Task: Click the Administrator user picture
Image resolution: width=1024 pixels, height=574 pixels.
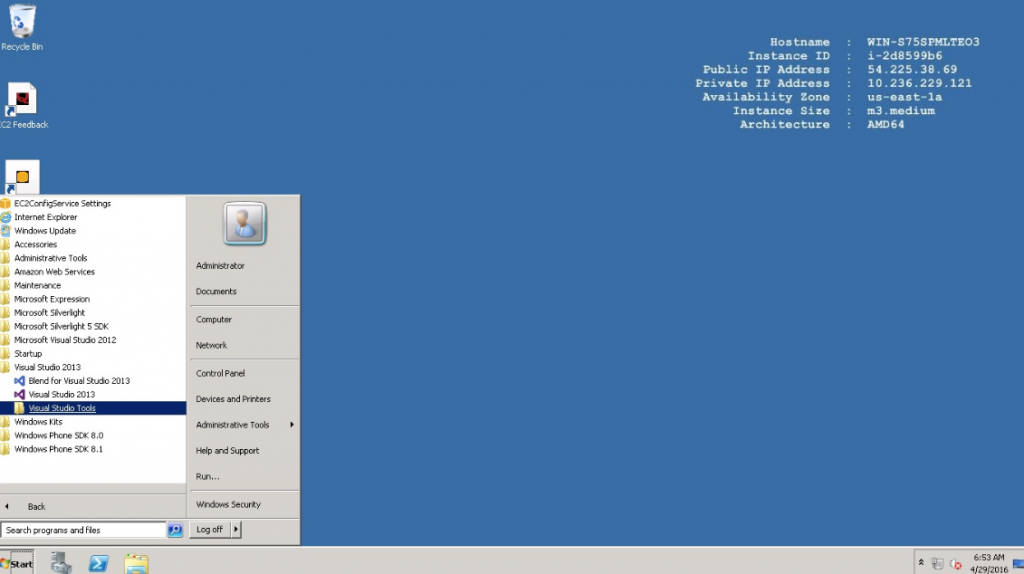Action: 245,223
